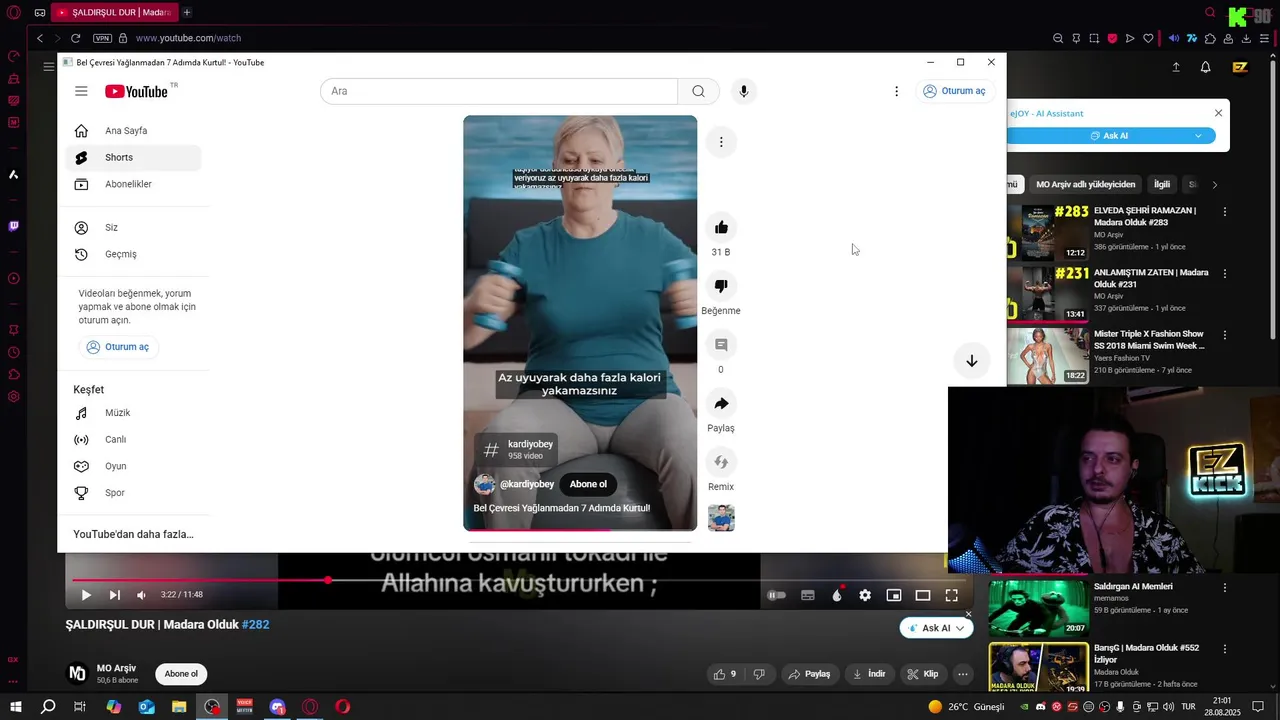
Task: Open Opera extensions cube icon
Action: tap(1210, 38)
